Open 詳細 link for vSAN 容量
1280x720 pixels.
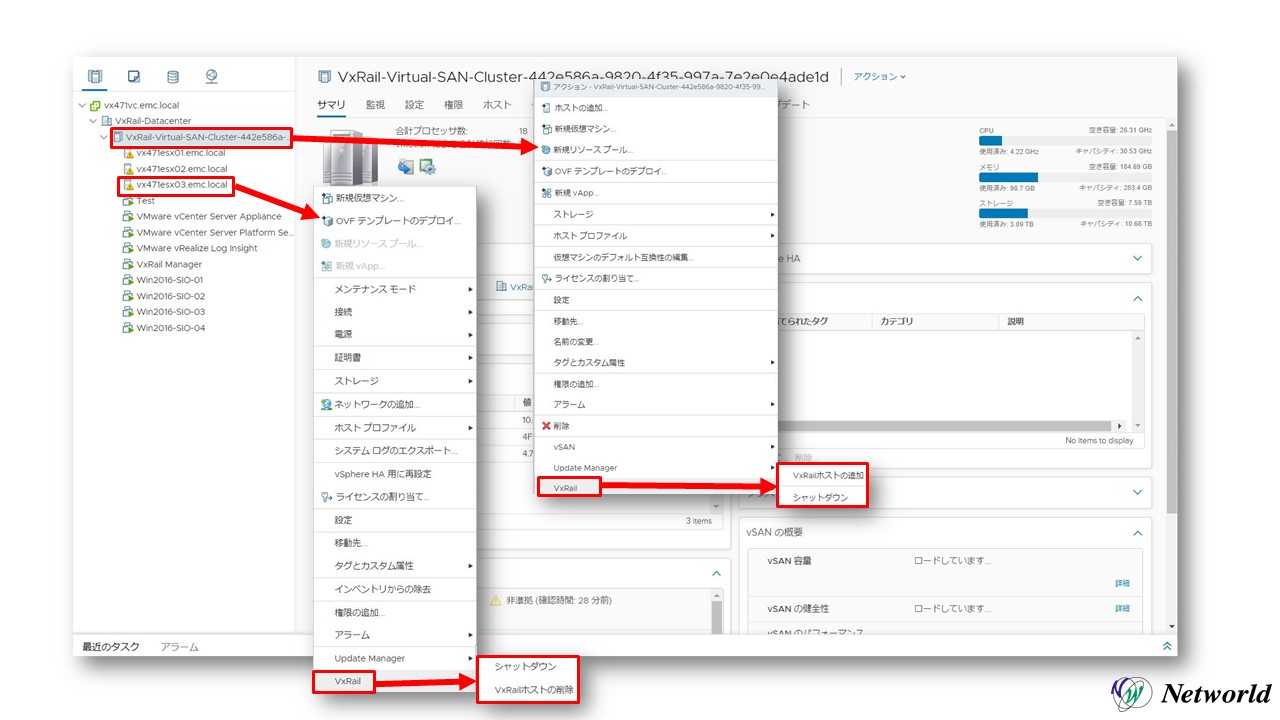tap(1123, 583)
